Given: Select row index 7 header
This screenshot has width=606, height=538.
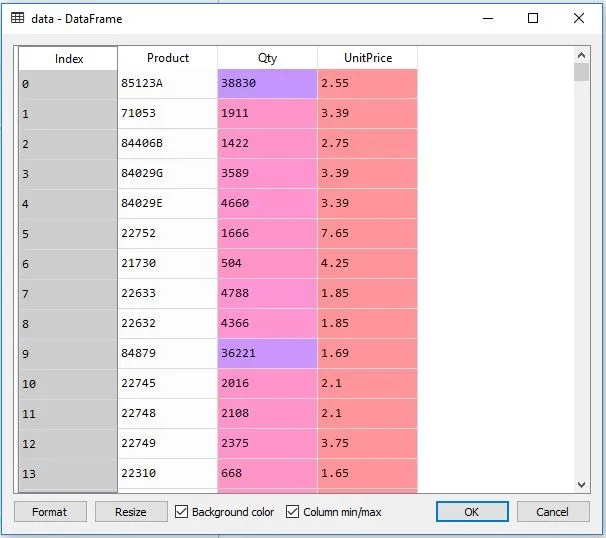Looking at the screenshot, I should (68, 294).
